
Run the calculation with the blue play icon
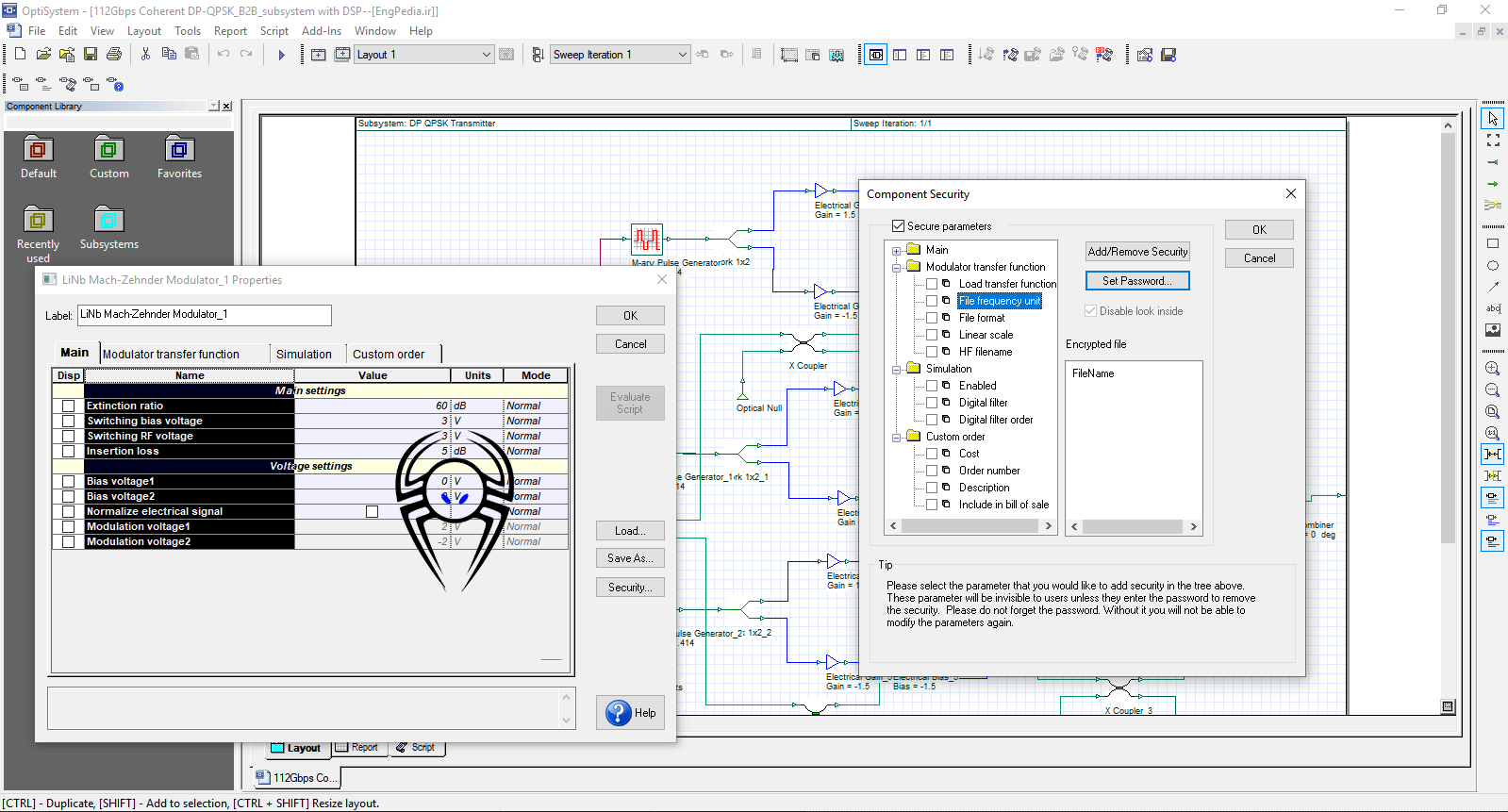(281, 55)
